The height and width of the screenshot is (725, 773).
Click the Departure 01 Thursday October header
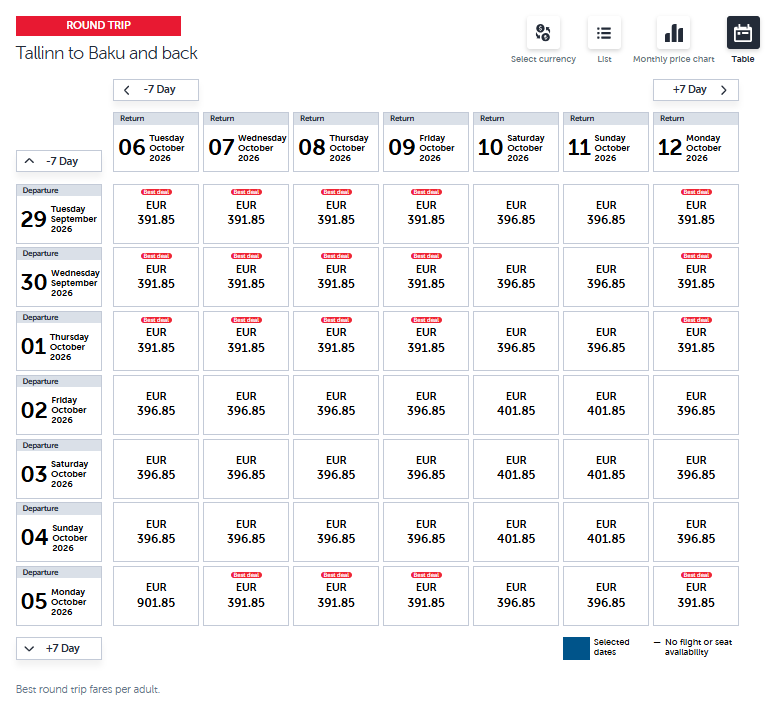pos(59,341)
